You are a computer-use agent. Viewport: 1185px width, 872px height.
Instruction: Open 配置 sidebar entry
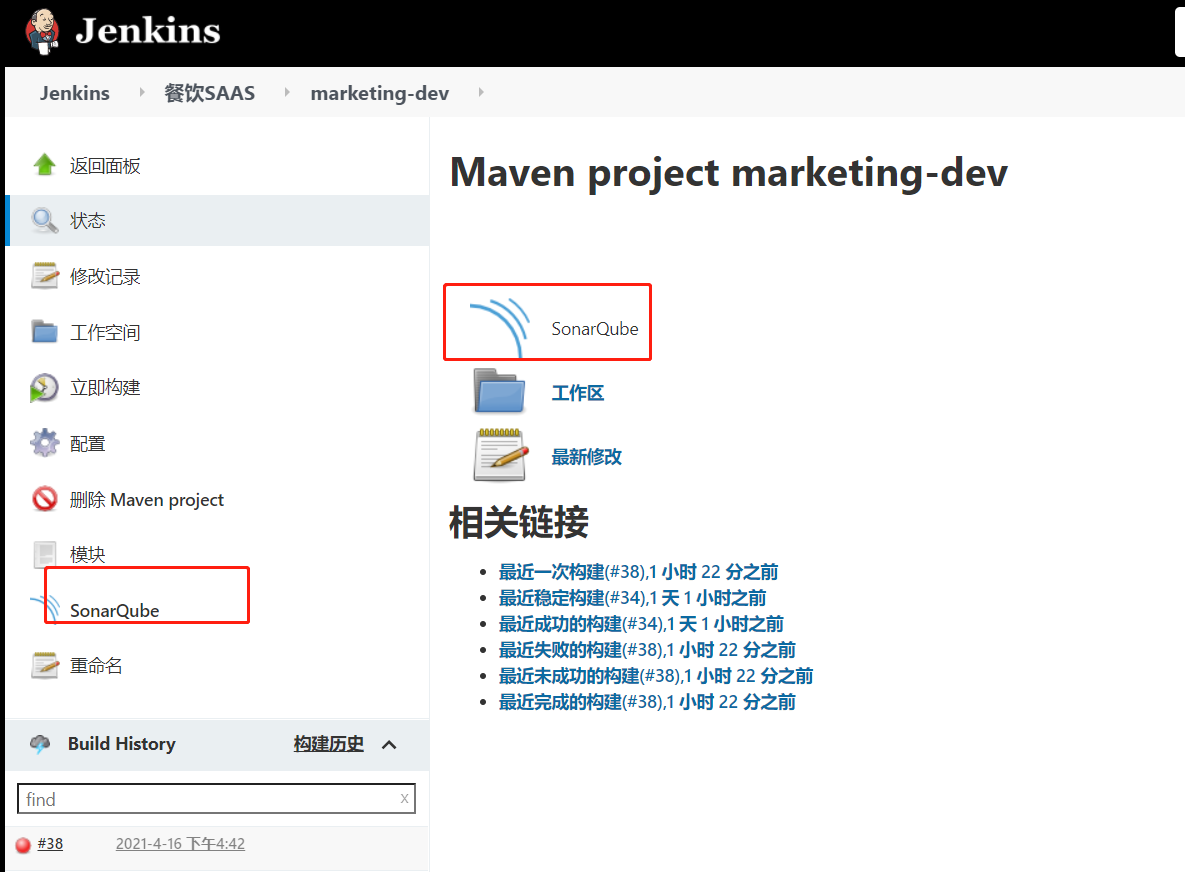point(88,444)
